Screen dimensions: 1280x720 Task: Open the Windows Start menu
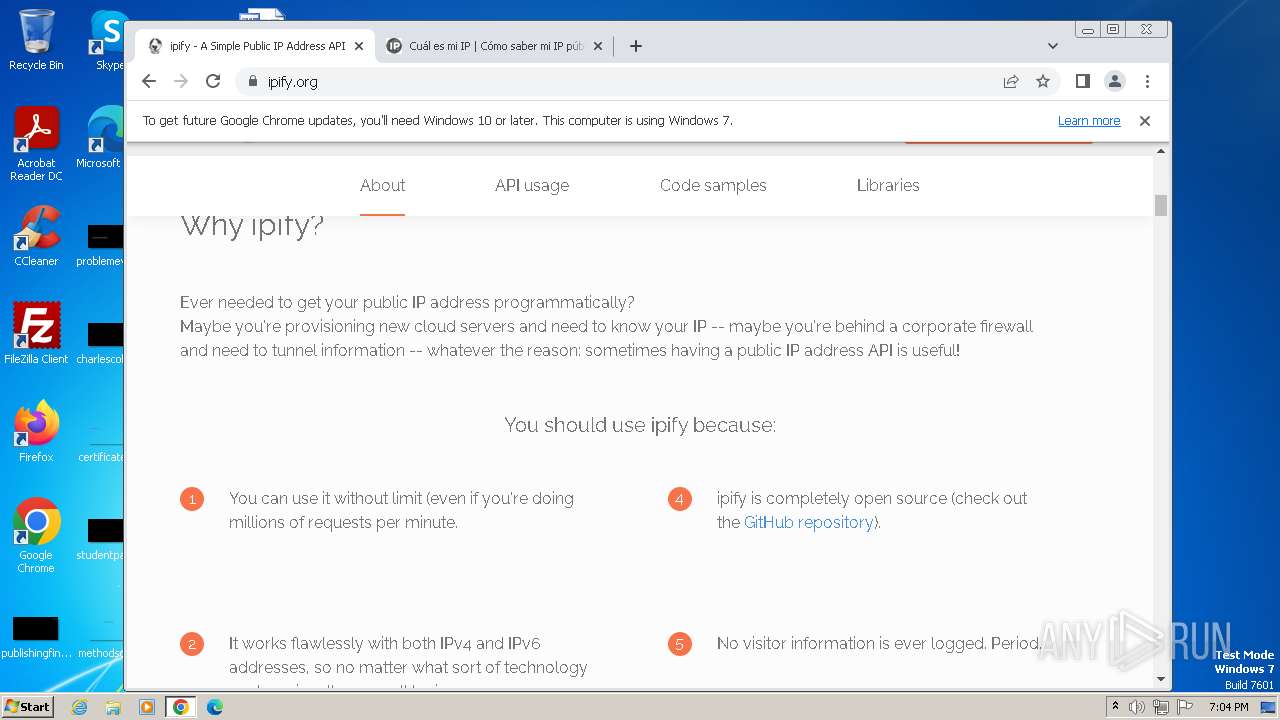(x=27, y=706)
